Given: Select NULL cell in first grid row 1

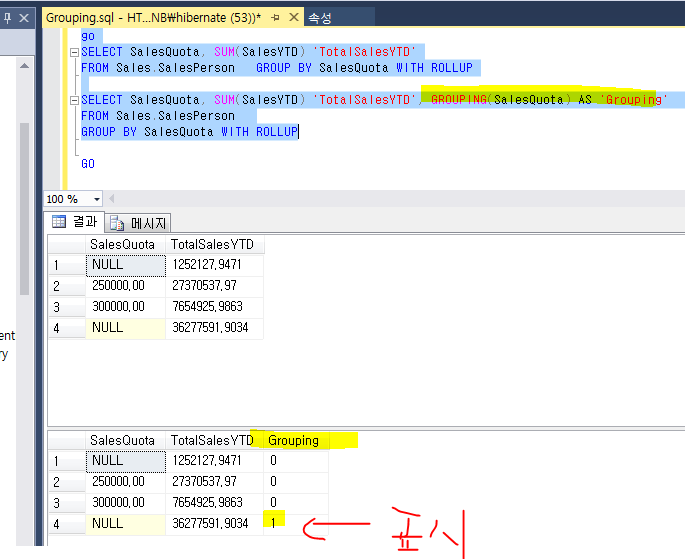Looking at the screenshot, I should coord(126,266).
